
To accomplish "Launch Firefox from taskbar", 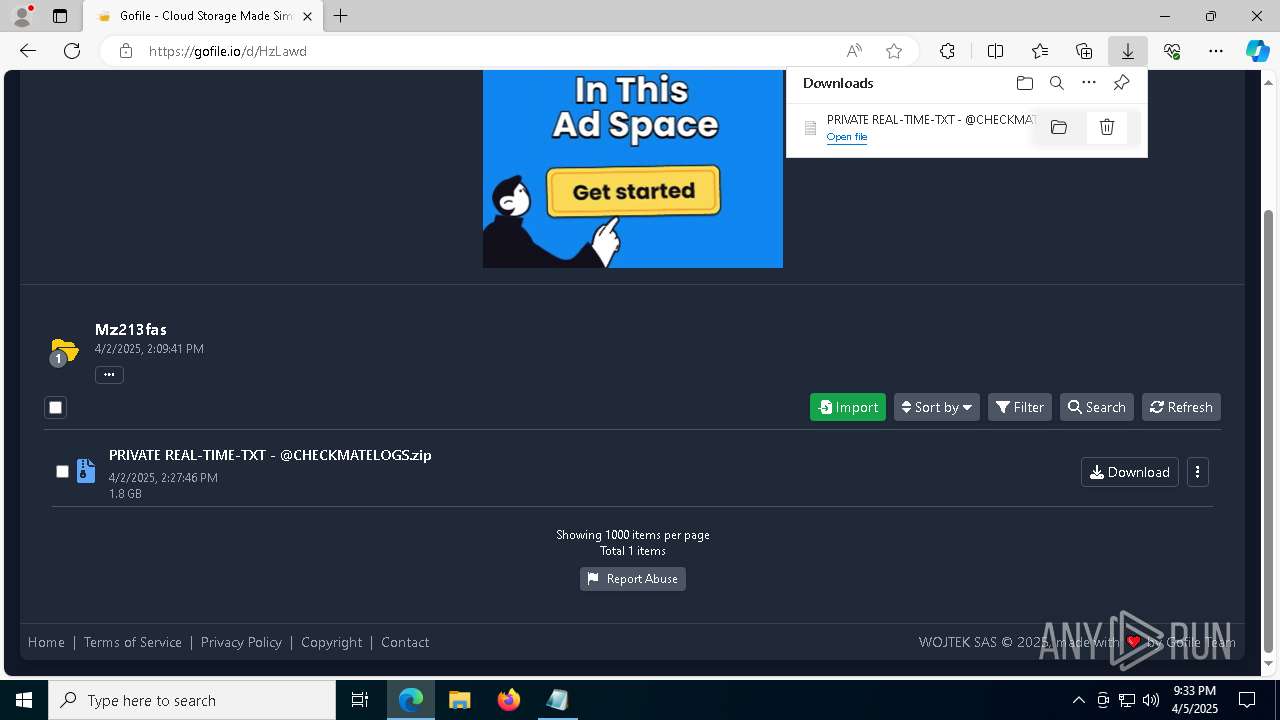I will pos(508,700).
